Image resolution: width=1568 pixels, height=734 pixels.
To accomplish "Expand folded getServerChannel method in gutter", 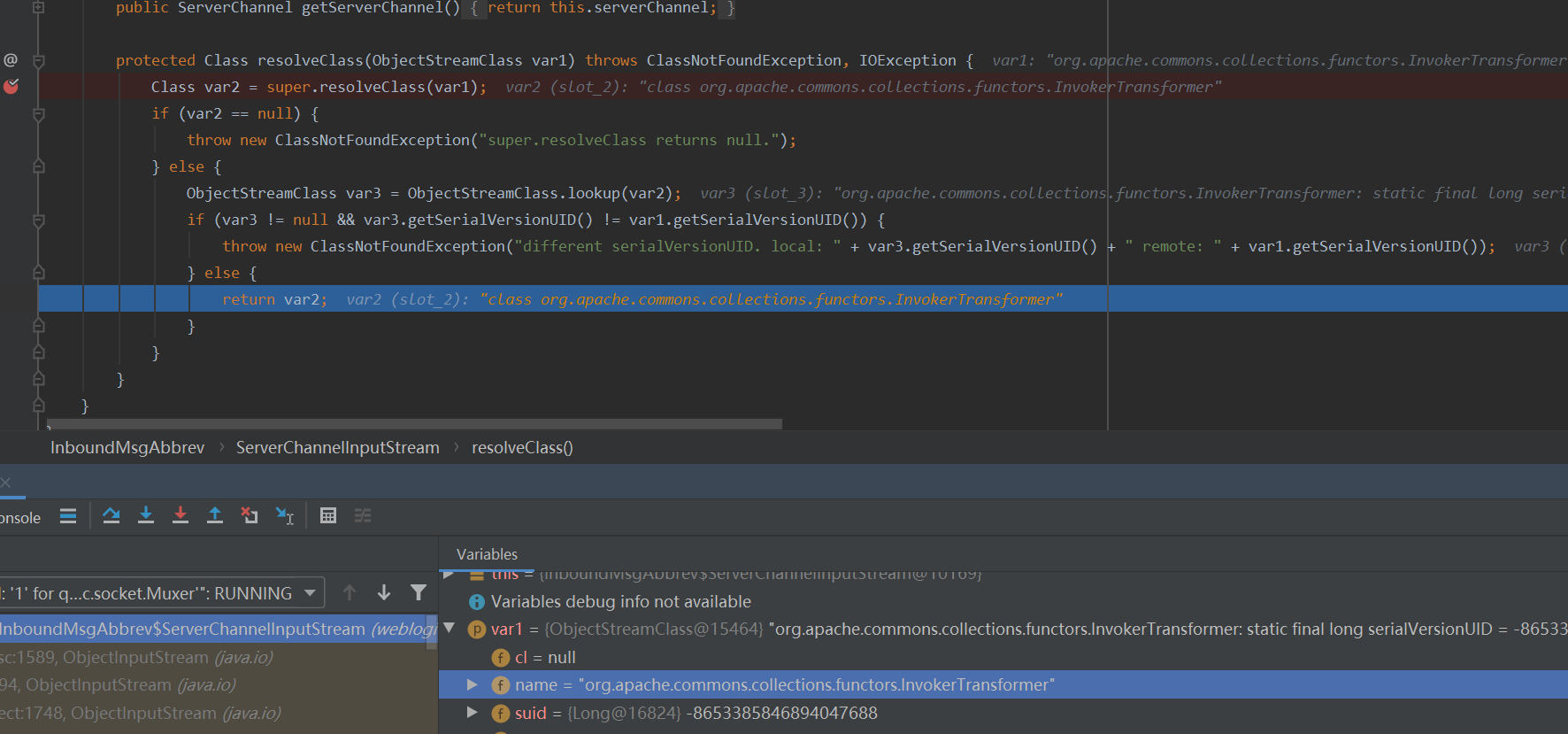I will point(38,7).
